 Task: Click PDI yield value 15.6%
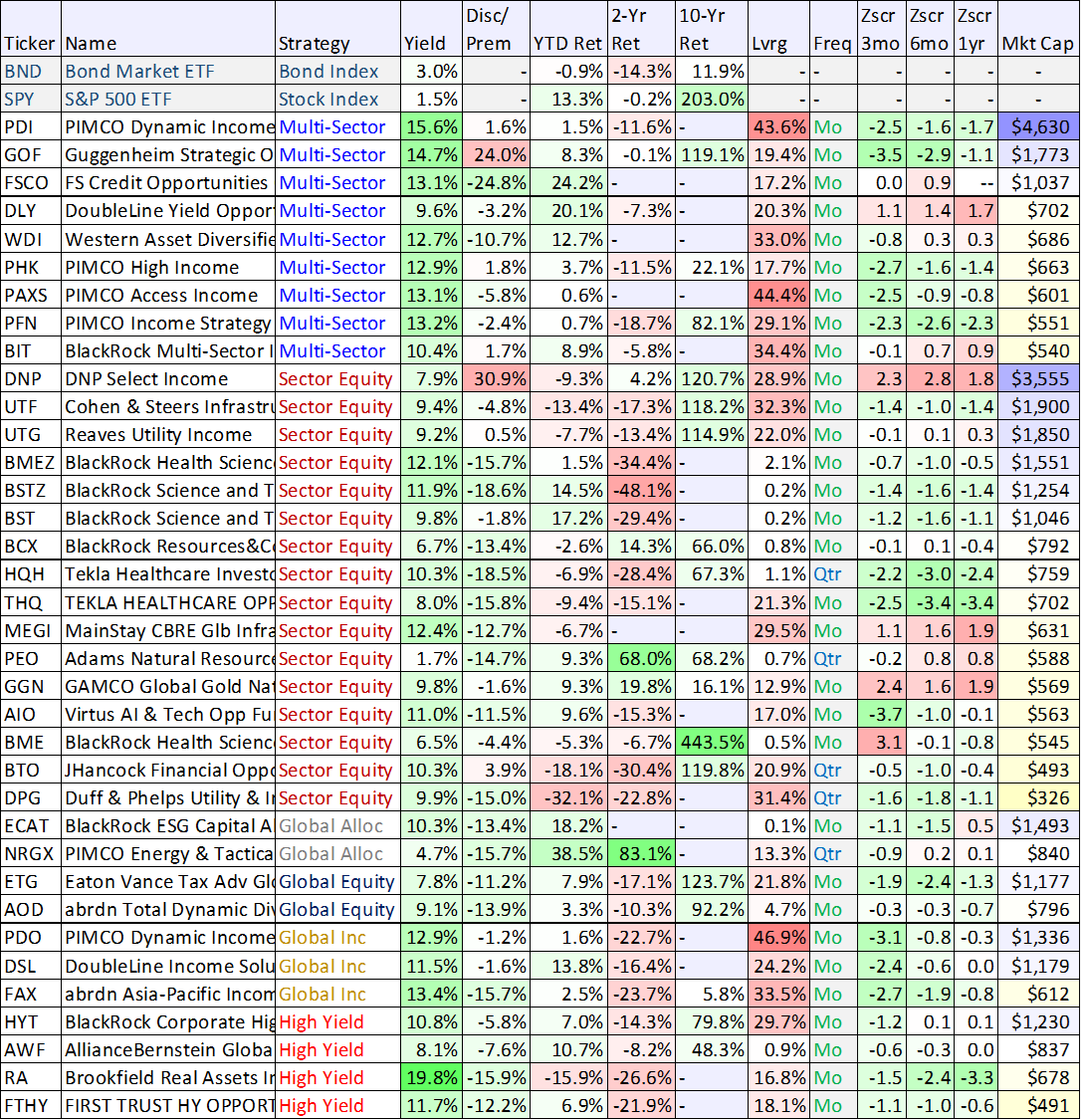click(431, 127)
